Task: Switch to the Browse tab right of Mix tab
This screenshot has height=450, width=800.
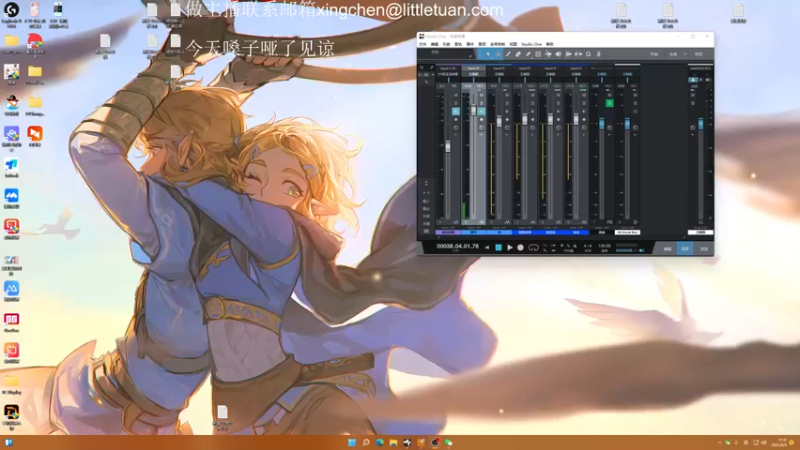Action: 704,249
